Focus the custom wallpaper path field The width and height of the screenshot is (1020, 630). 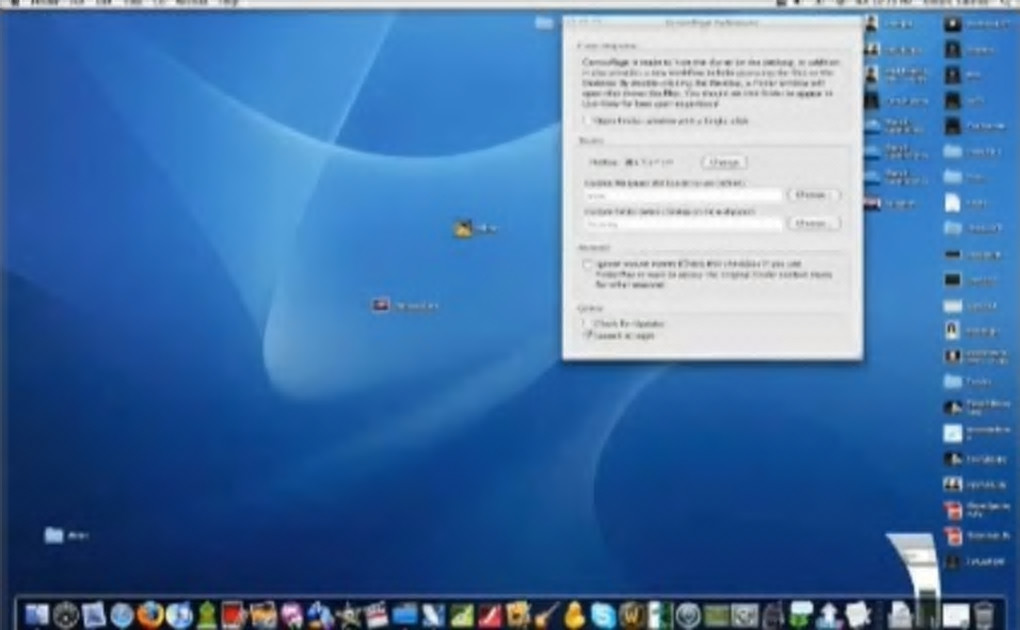point(683,195)
